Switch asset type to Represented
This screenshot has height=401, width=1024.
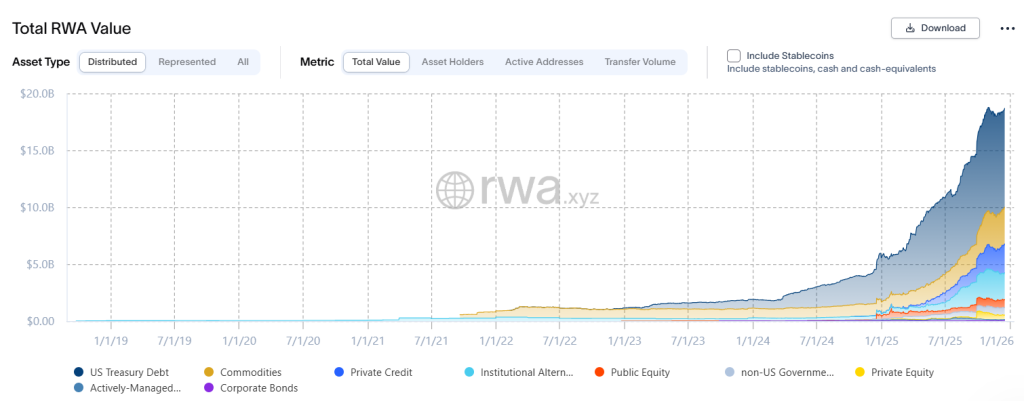pyautogui.click(x=187, y=62)
